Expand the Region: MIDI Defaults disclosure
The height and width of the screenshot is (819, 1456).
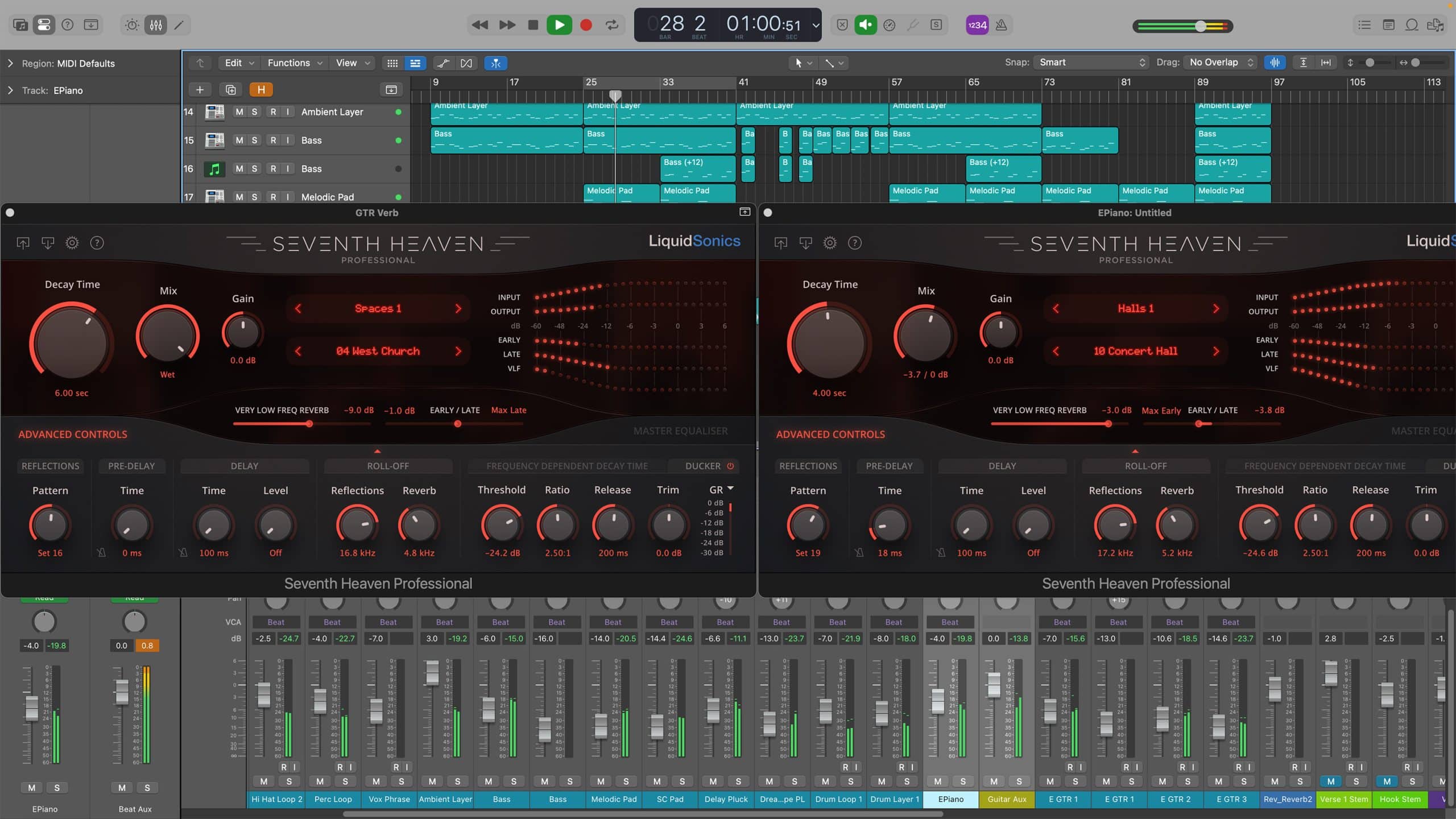10,63
